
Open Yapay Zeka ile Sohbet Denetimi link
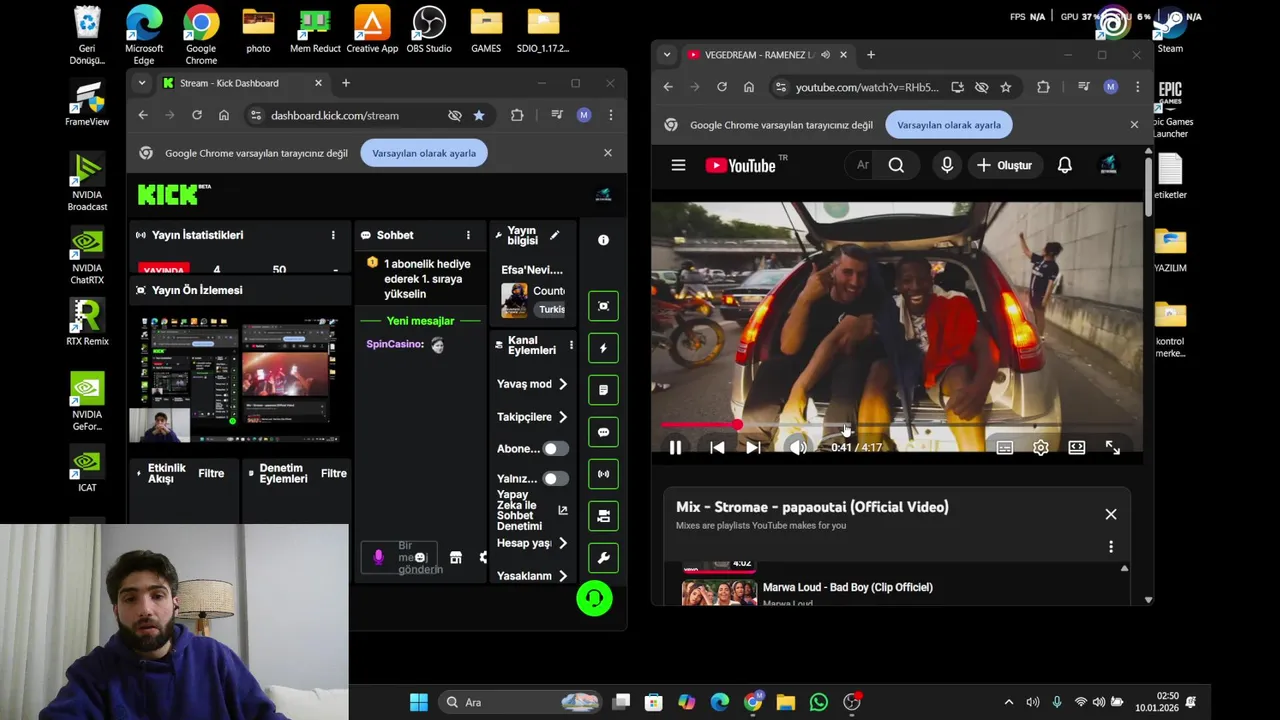click(x=531, y=511)
